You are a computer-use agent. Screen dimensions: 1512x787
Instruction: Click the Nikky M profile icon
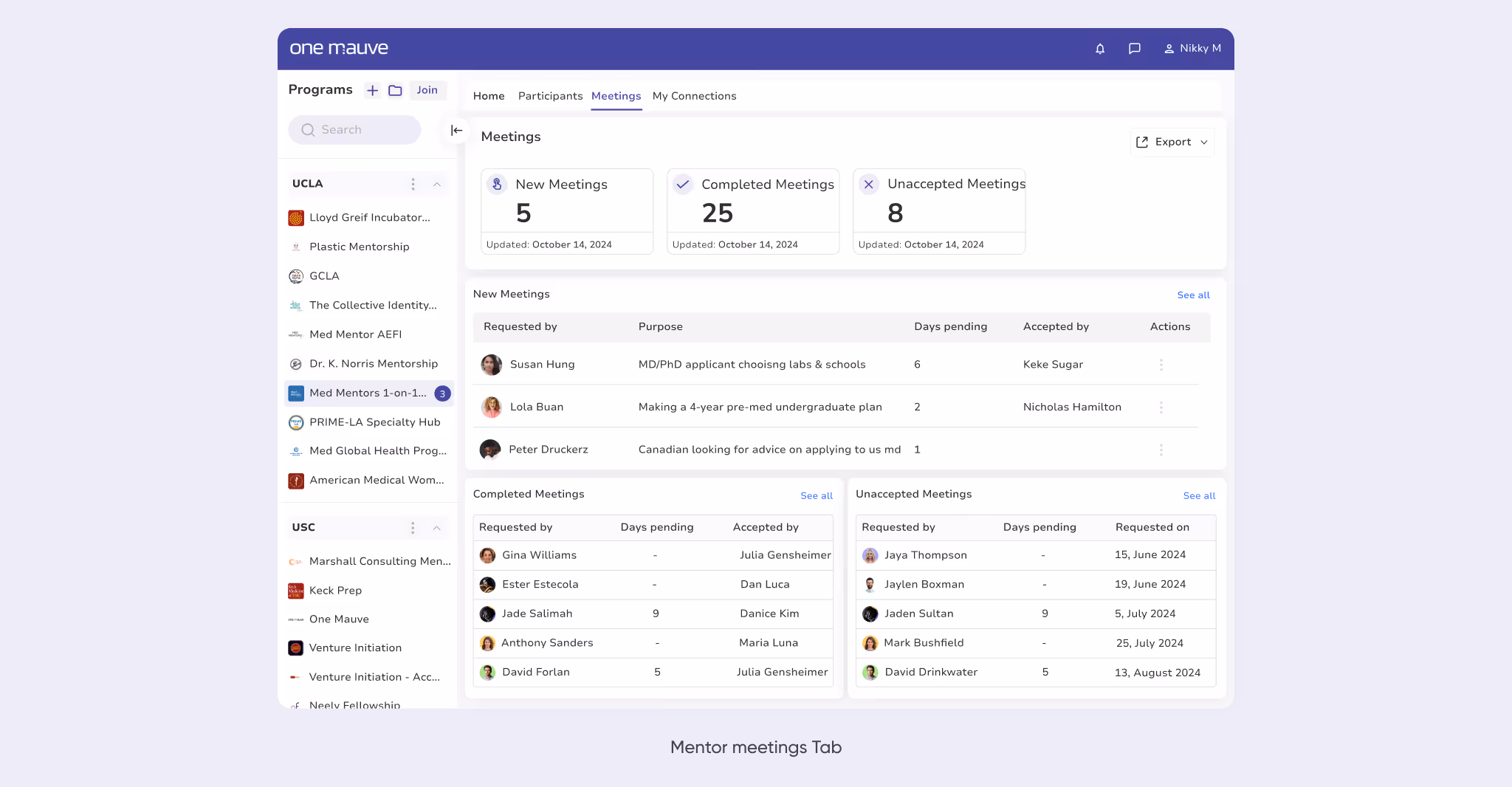pyautogui.click(x=1169, y=48)
